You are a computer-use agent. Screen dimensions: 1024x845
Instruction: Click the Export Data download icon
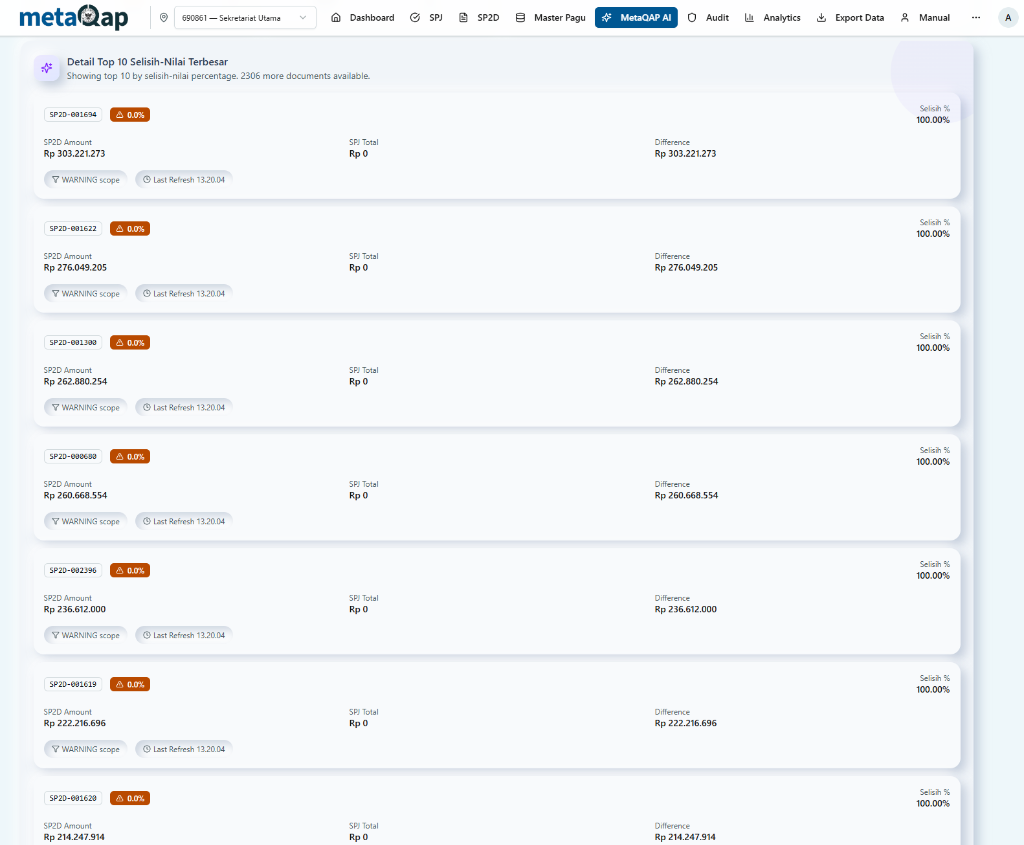click(821, 17)
